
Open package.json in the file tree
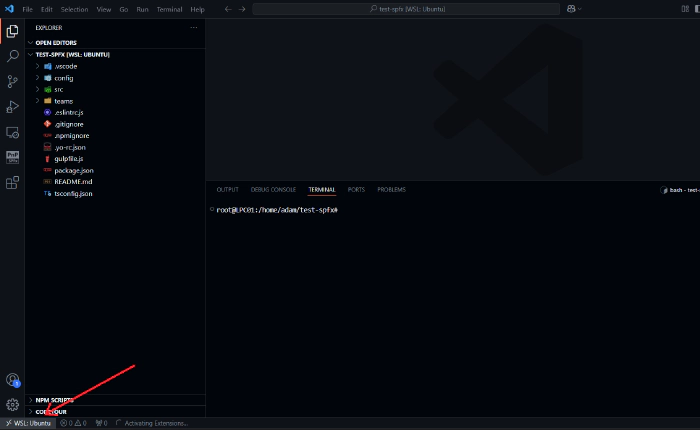click(73, 170)
